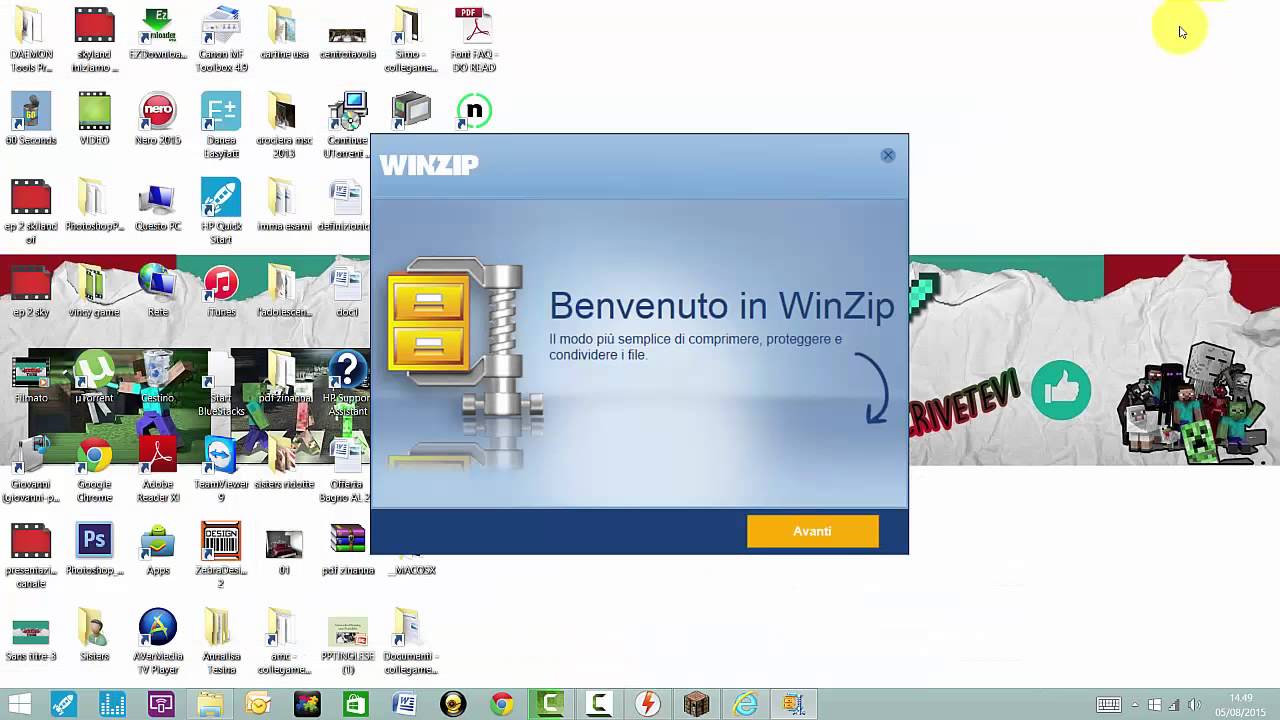Screen dimensions: 1280x720
Task: Select the TeamViewer 9 shortcut
Action: tap(221, 469)
